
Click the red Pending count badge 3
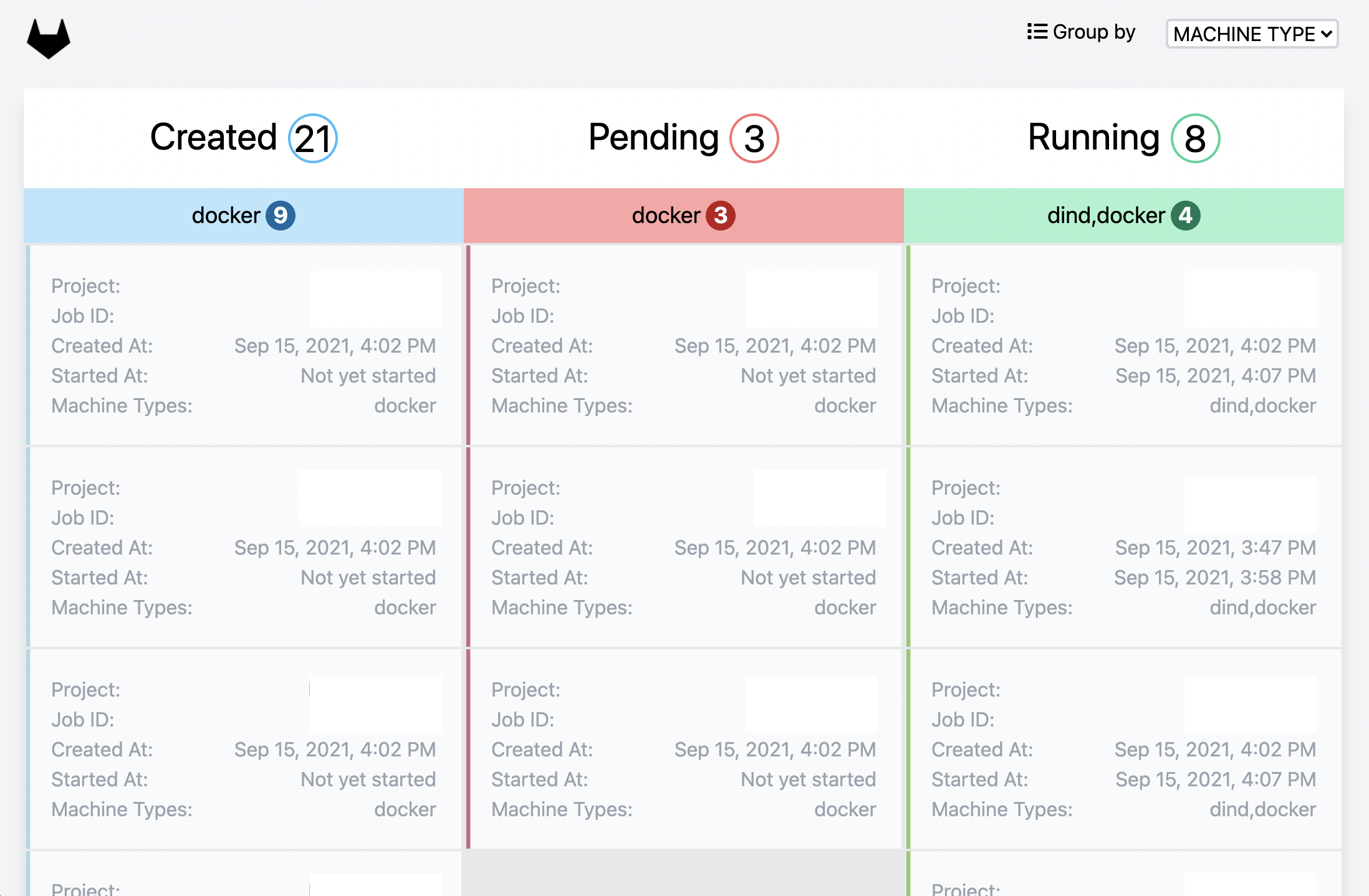click(753, 138)
